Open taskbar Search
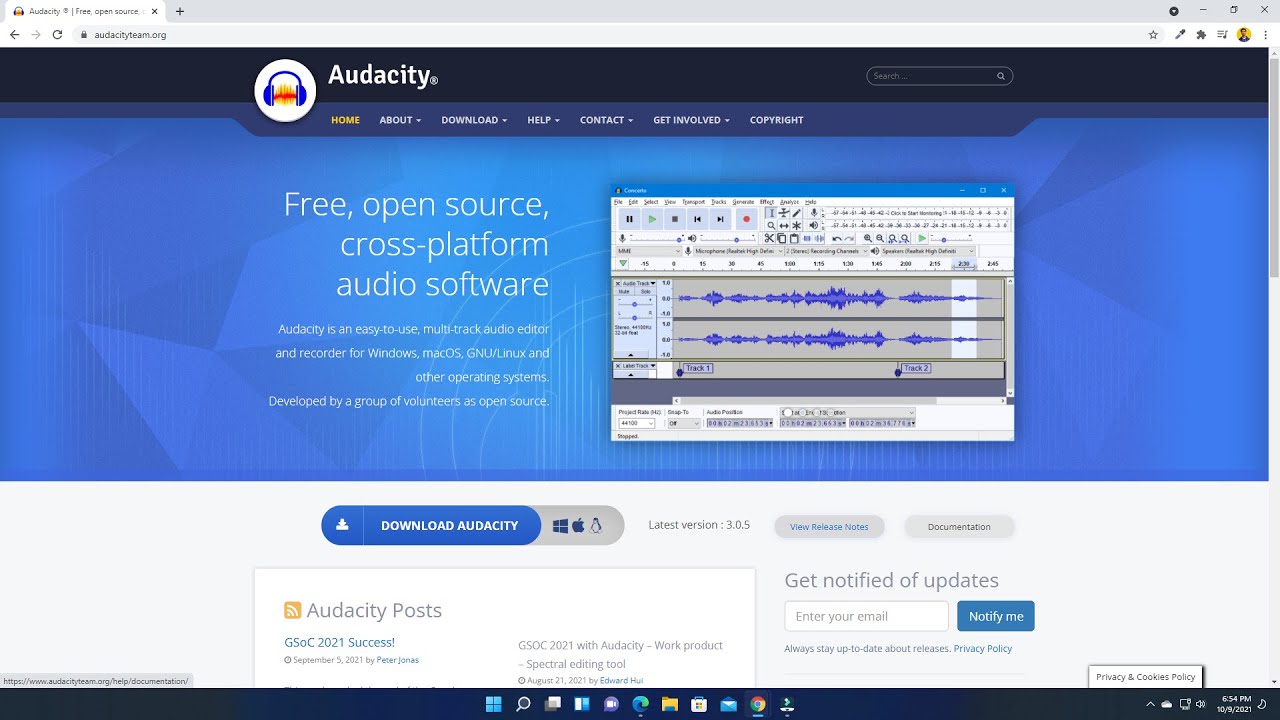This screenshot has width=1280, height=720. (x=523, y=704)
